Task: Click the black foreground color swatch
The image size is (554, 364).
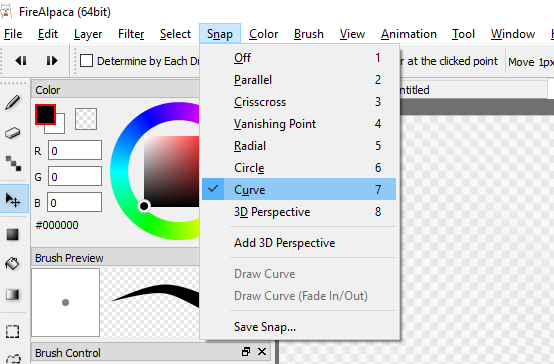Action: pos(46,114)
